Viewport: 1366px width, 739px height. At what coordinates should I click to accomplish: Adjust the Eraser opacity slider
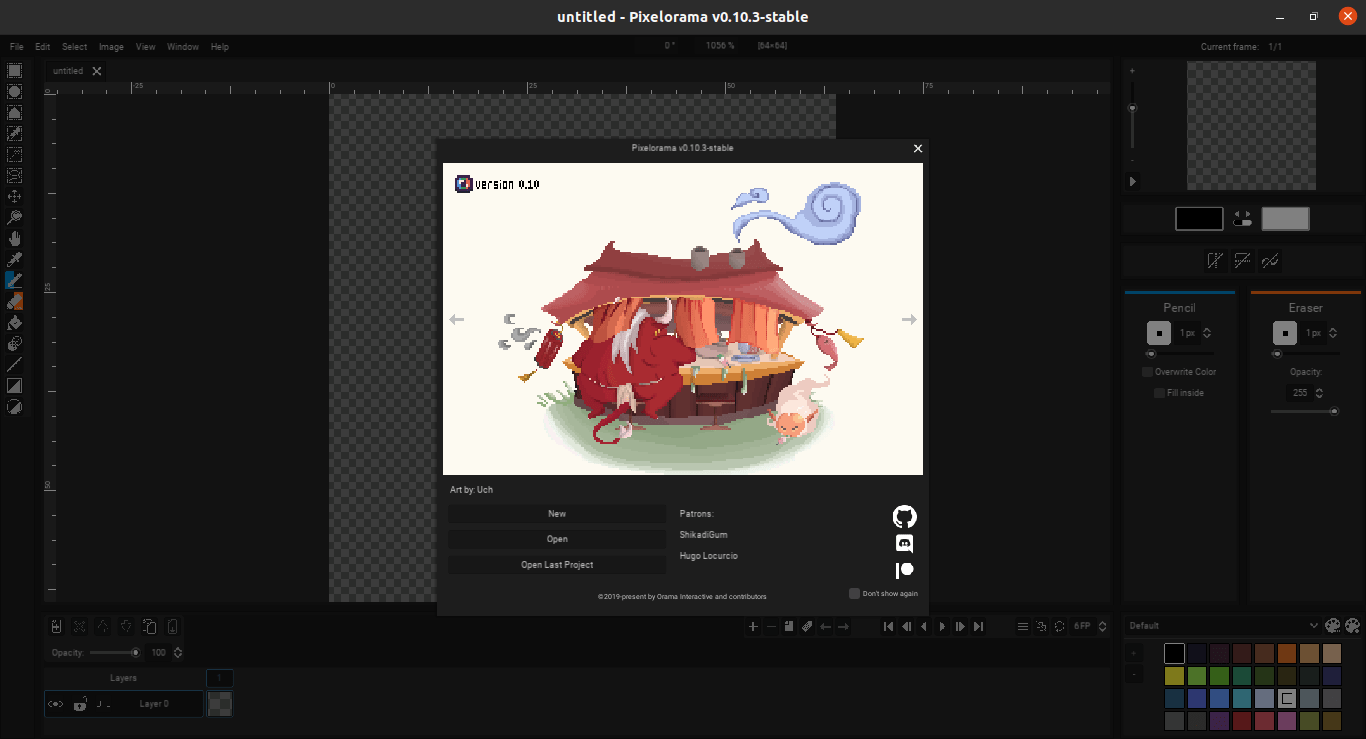click(1305, 411)
